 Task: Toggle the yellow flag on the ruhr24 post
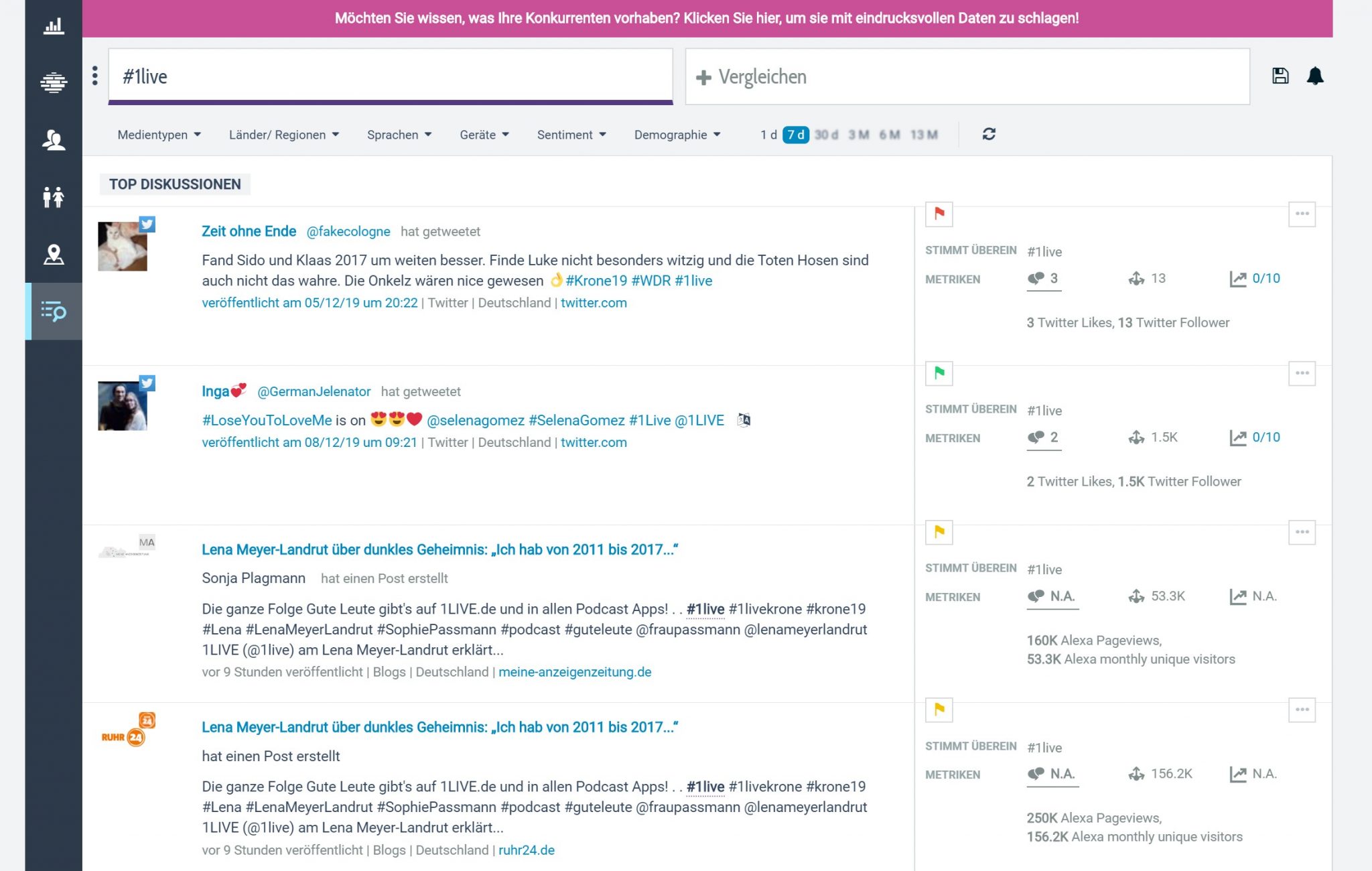(939, 711)
